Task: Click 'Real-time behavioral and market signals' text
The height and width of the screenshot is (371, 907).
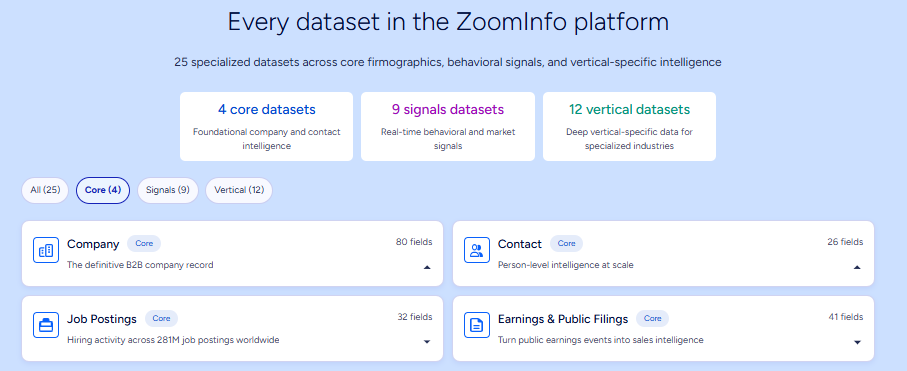Action: point(448,139)
